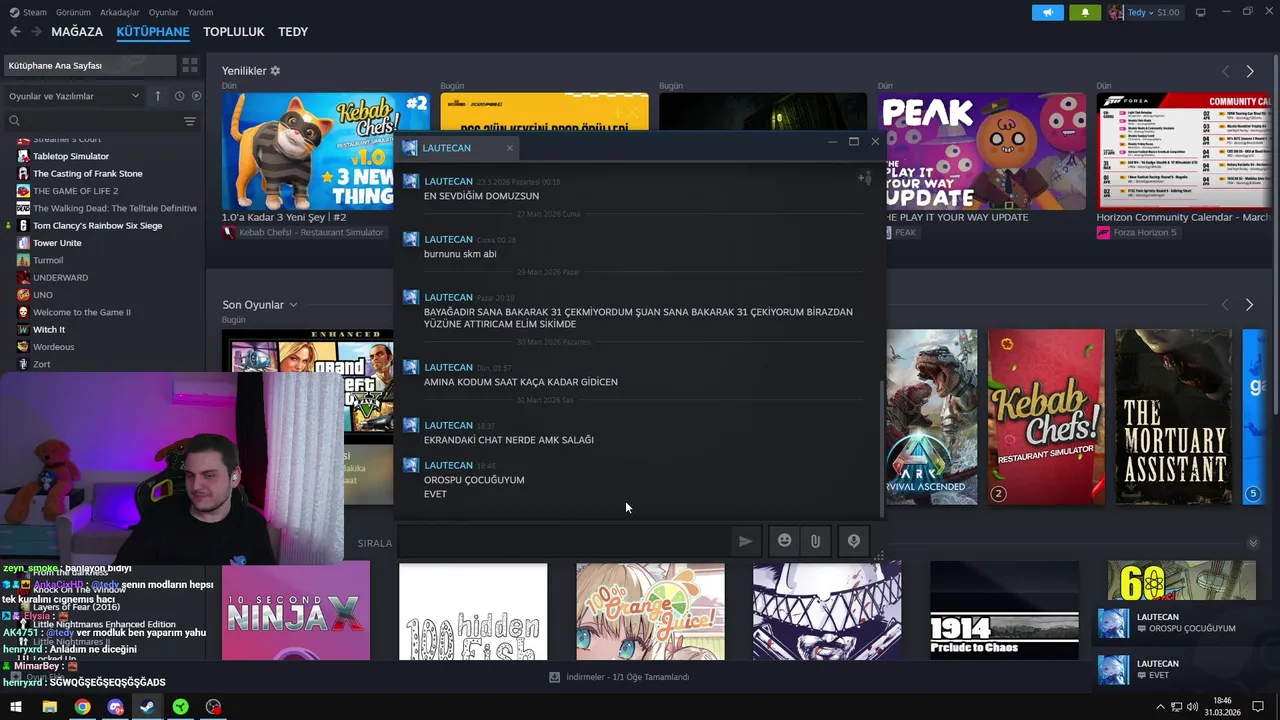This screenshot has width=1280, height=720.
Task: Open the Yardım menu
Action: click(x=201, y=12)
